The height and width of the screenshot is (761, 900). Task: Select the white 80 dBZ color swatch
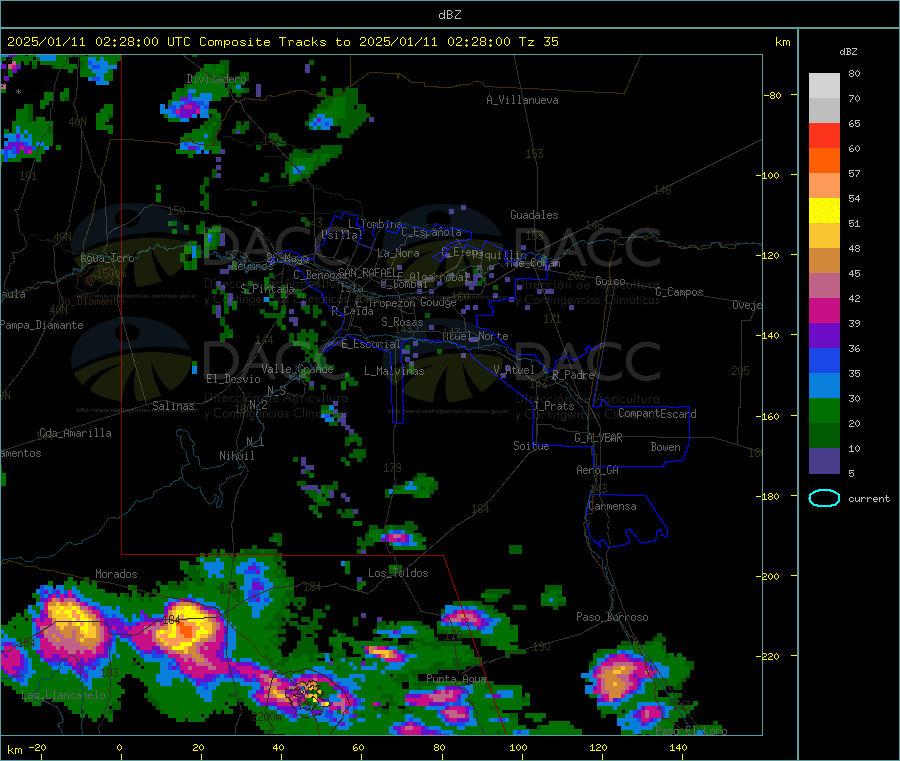[824, 86]
